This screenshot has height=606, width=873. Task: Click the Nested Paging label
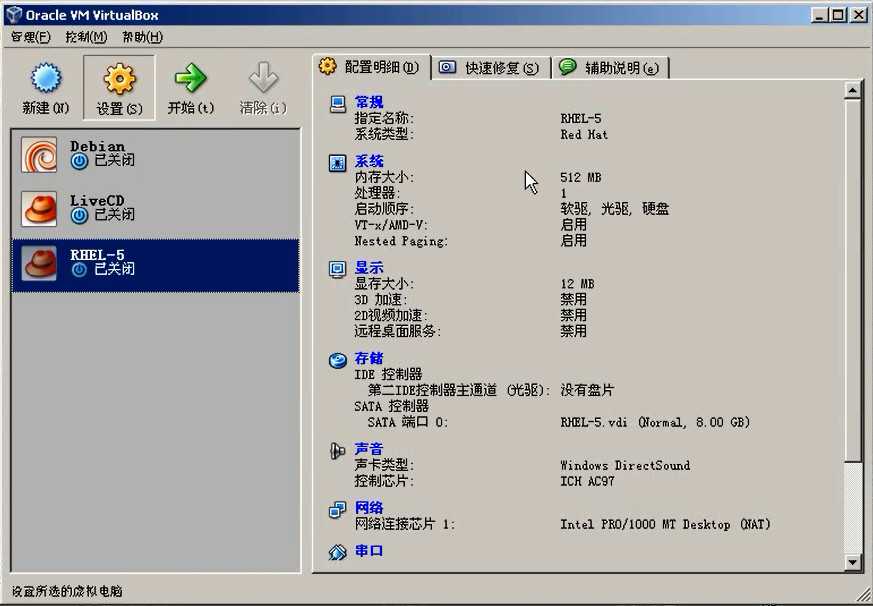pos(401,242)
